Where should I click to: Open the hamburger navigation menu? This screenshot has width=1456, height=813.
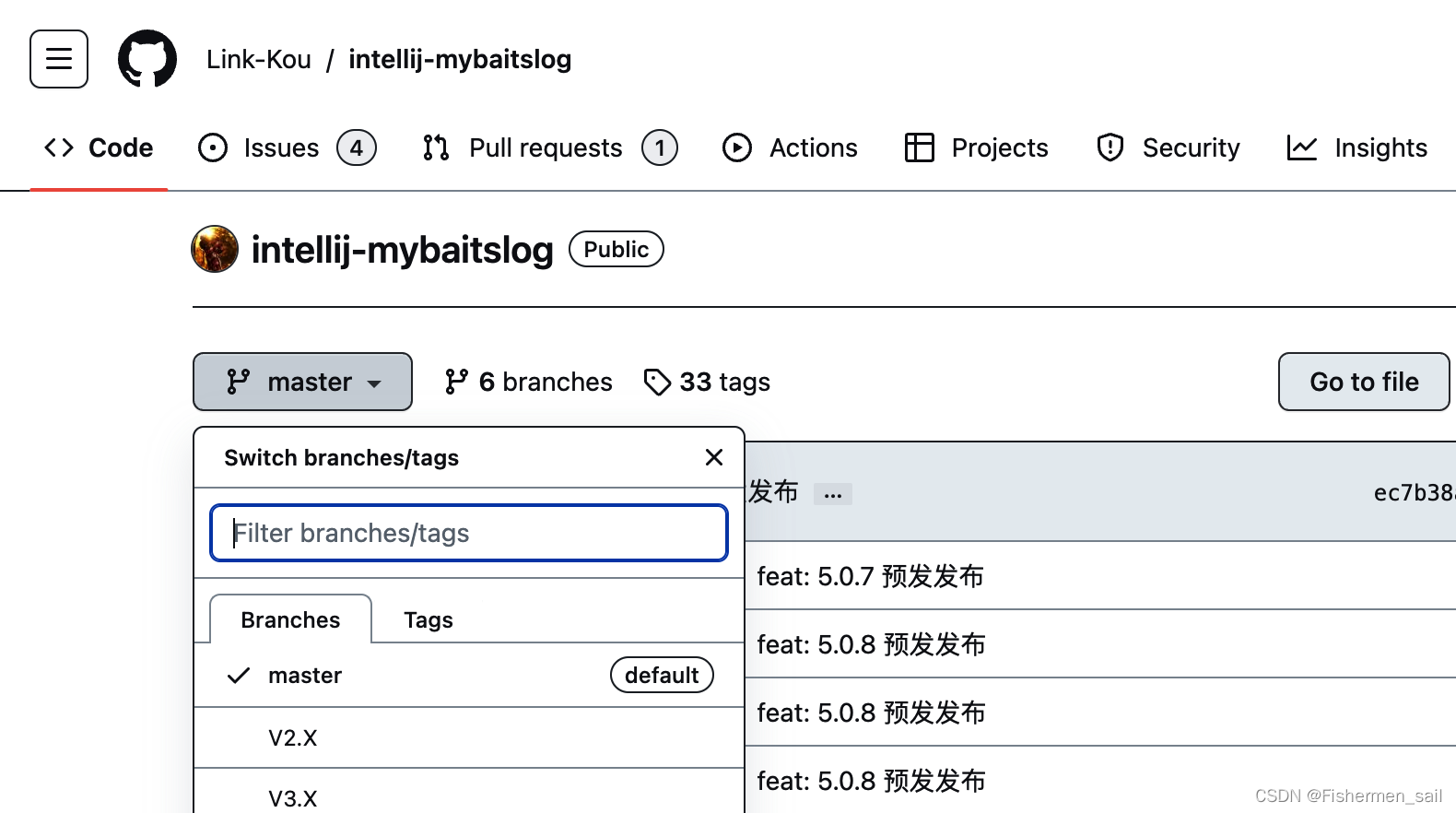coord(59,59)
